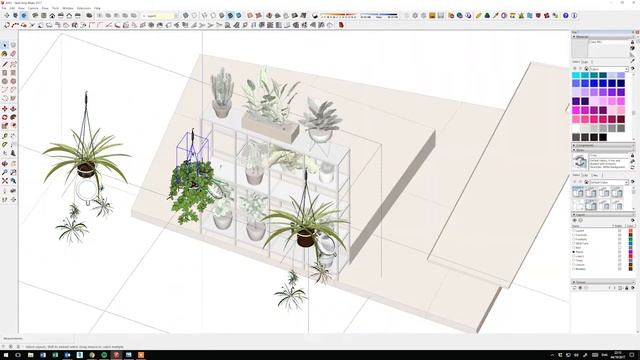
Task: Click the Zoom Extents tool
Action: pos(4,181)
